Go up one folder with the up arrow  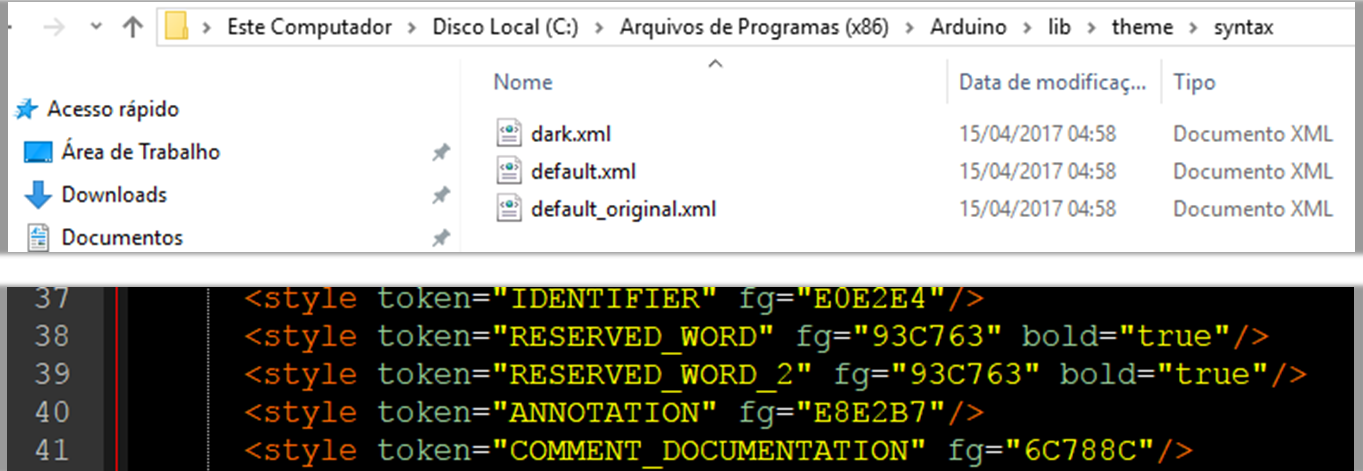(132, 27)
